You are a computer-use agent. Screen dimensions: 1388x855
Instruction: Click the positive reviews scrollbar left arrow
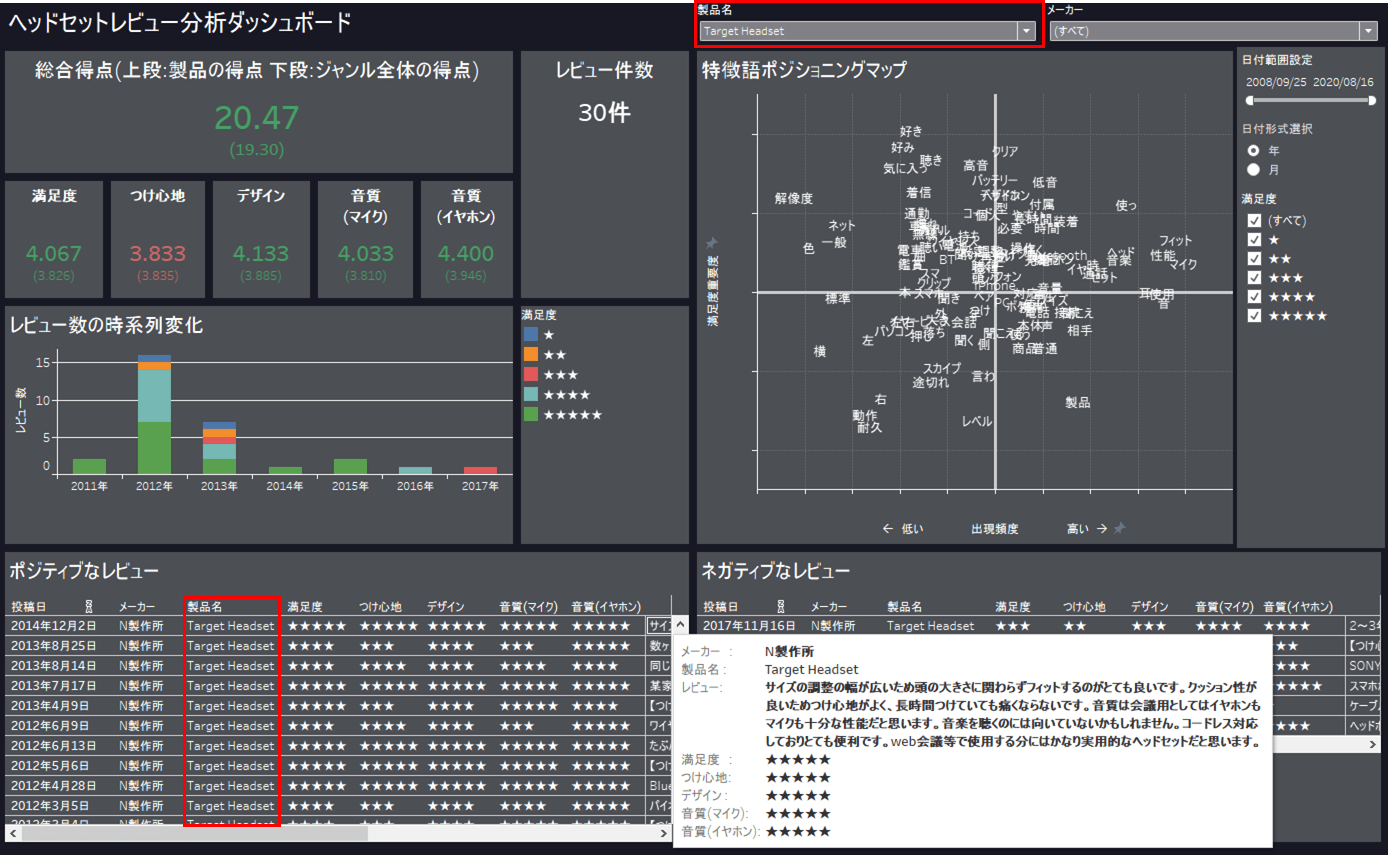[13, 832]
